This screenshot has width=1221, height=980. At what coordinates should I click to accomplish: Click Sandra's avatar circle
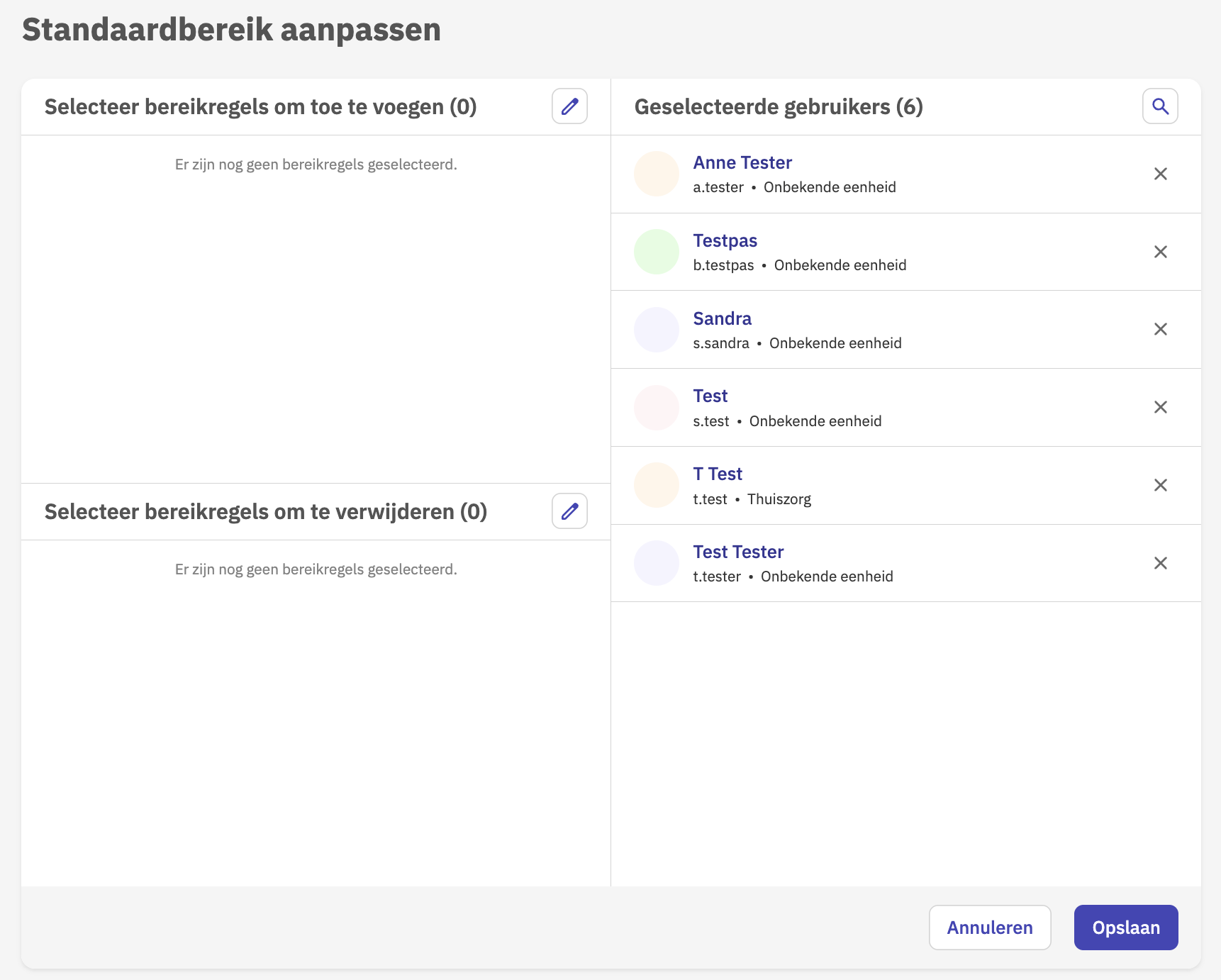pyautogui.click(x=657, y=330)
